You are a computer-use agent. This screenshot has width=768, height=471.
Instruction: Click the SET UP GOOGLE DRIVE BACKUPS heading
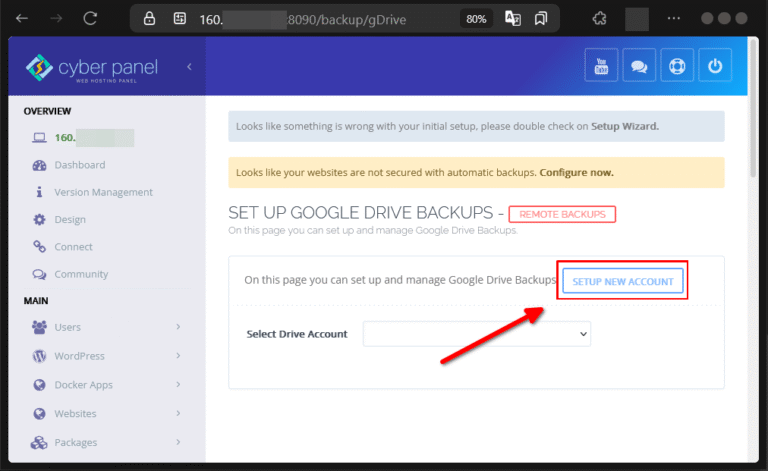tap(360, 213)
